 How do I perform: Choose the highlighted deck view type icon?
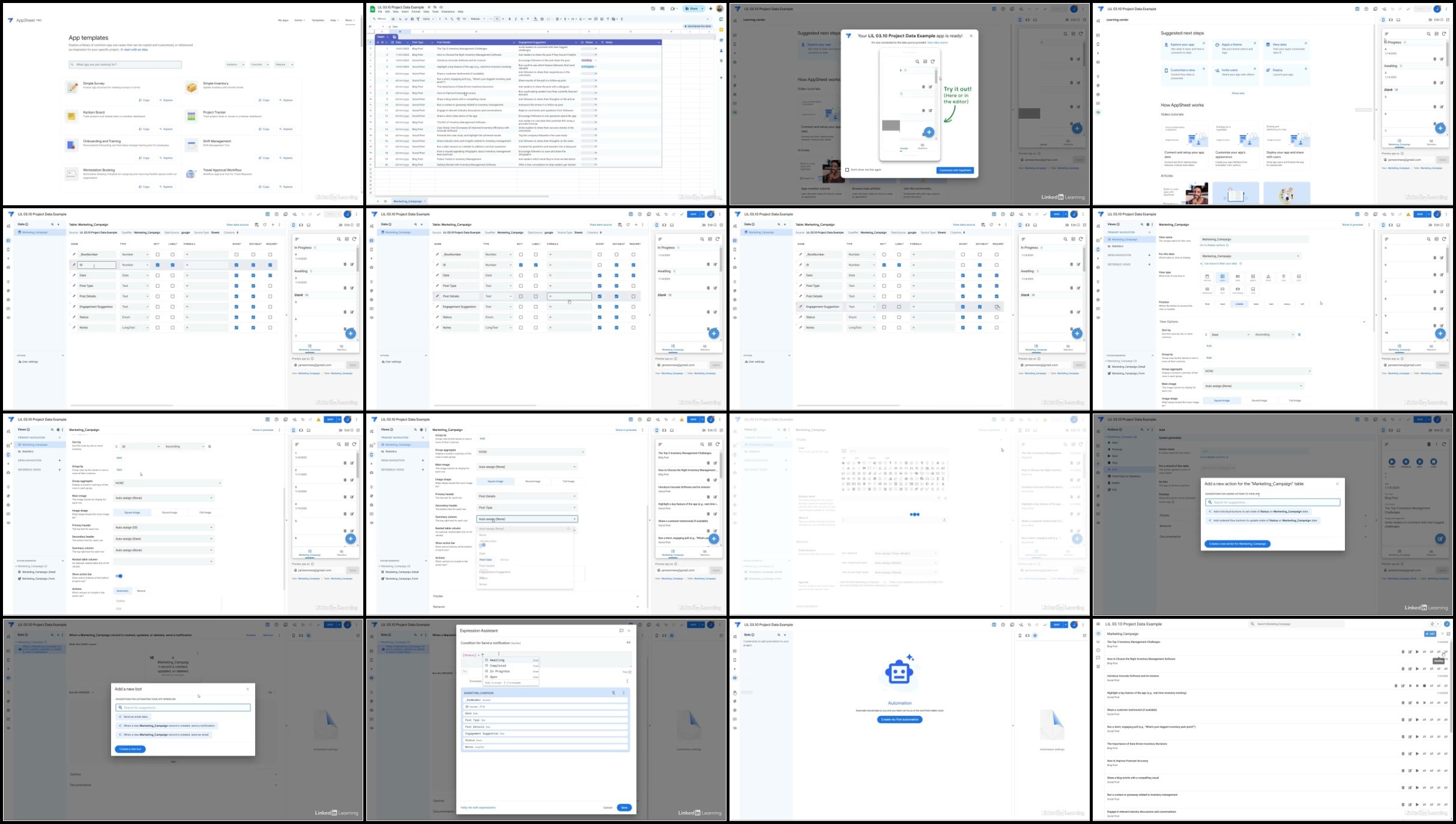click(1222, 277)
